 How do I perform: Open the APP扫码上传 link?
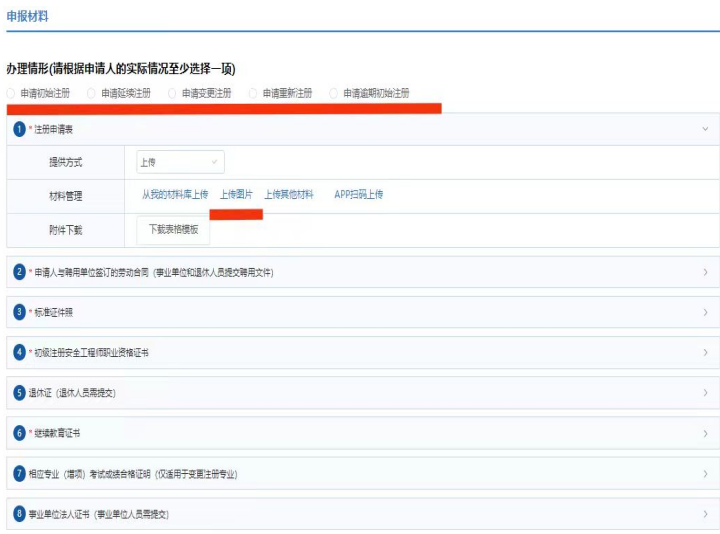click(x=359, y=195)
